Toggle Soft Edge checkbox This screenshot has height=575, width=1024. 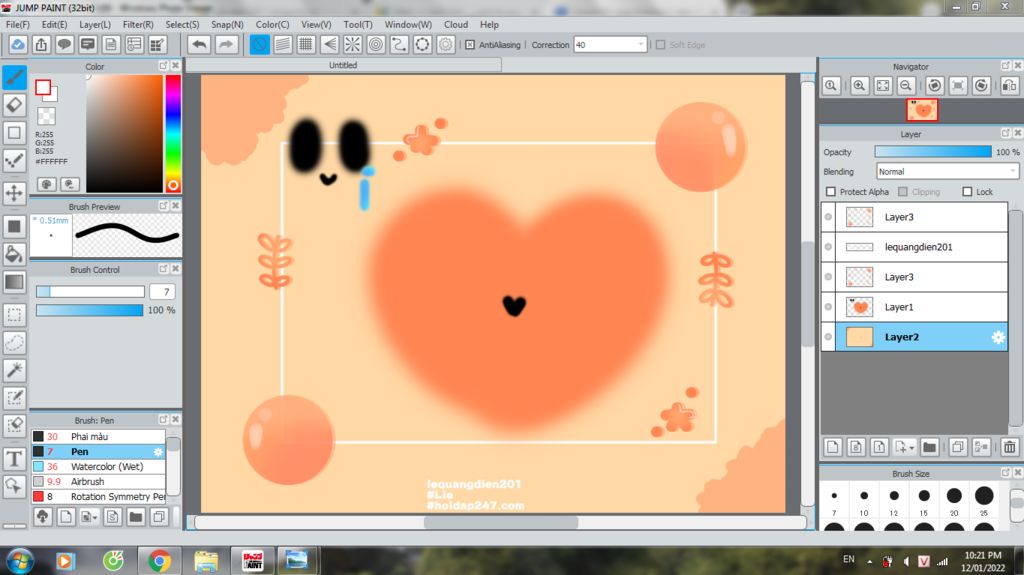click(x=660, y=45)
